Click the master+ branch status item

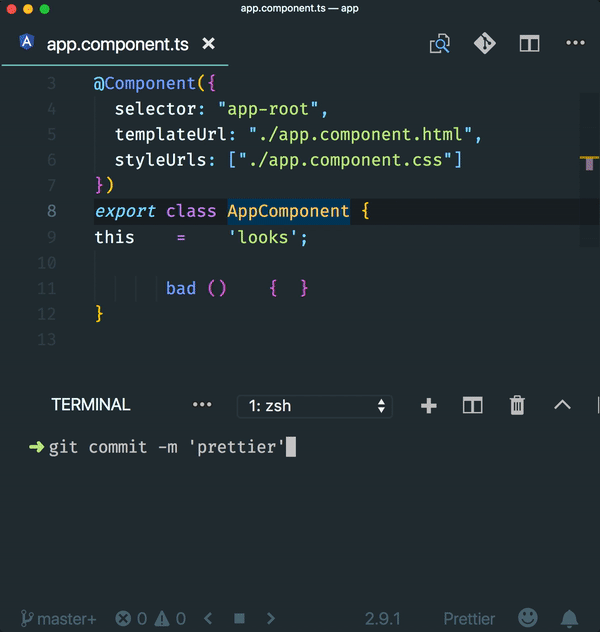coord(59,619)
